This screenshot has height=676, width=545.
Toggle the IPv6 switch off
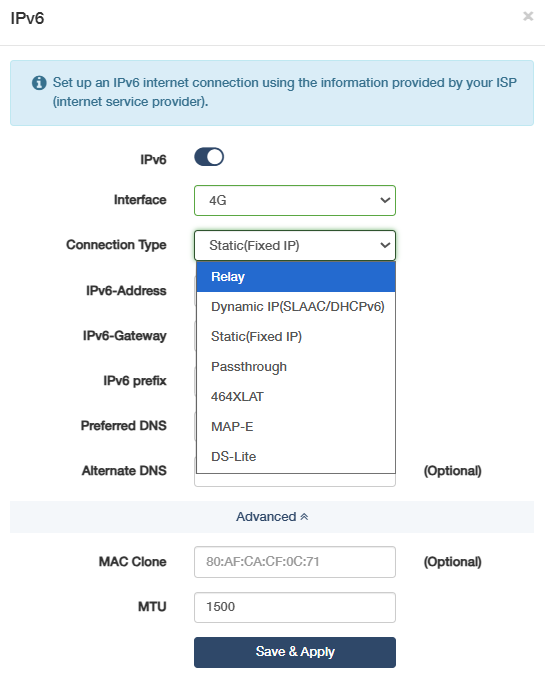coord(209,157)
